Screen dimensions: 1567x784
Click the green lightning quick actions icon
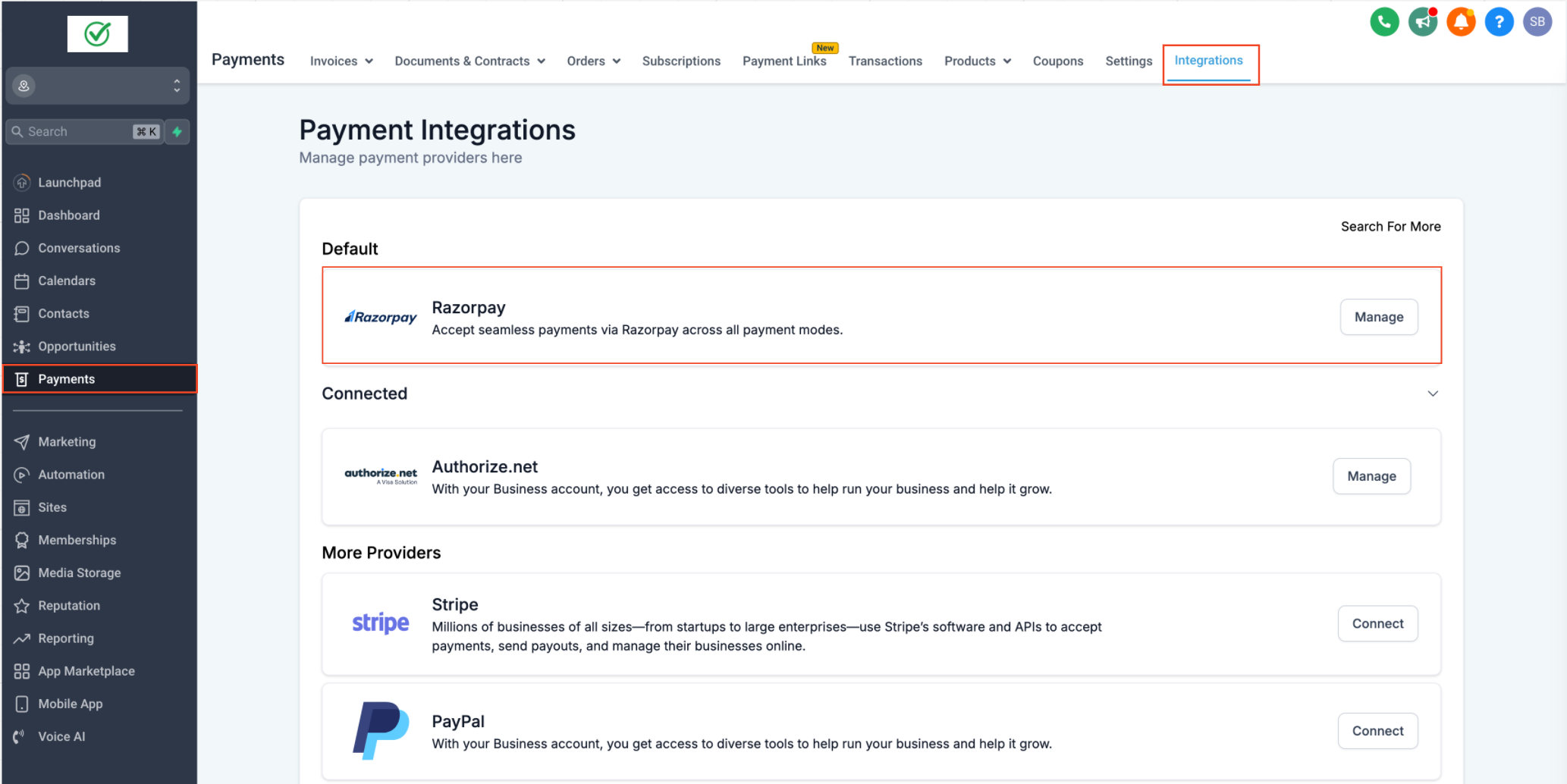(x=177, y=132)
